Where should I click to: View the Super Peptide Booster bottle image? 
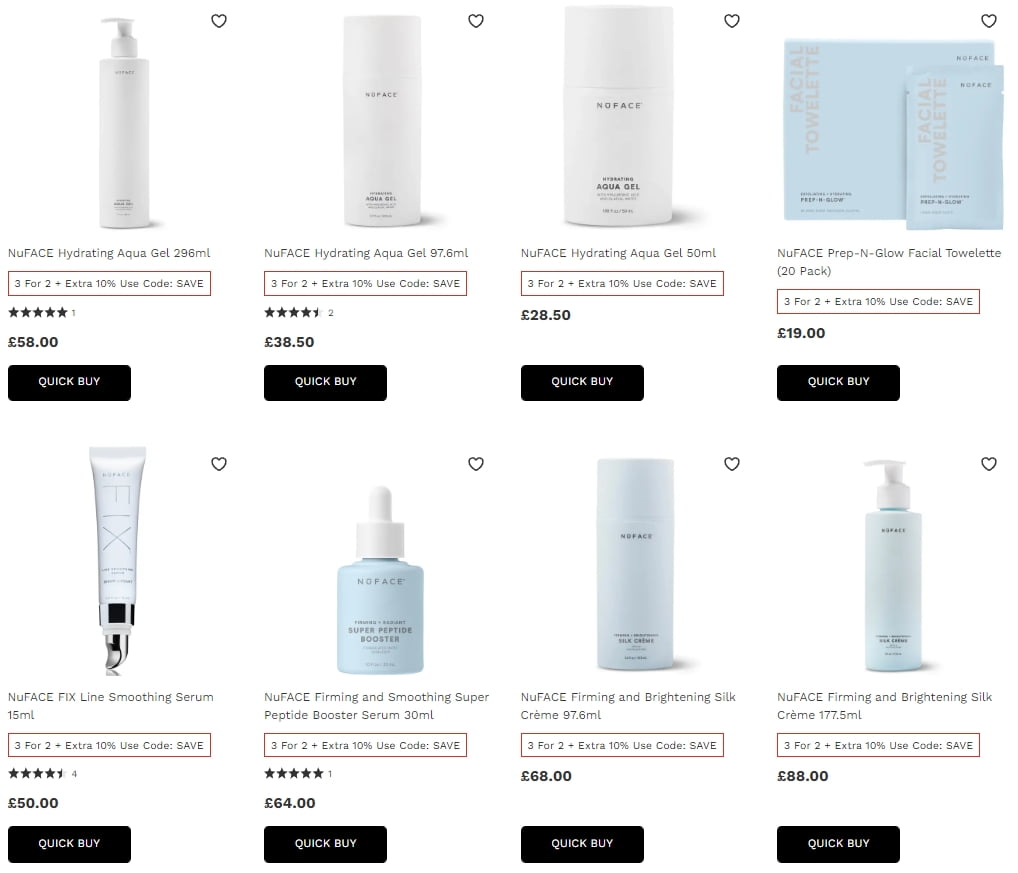click(x=380, y=580)
